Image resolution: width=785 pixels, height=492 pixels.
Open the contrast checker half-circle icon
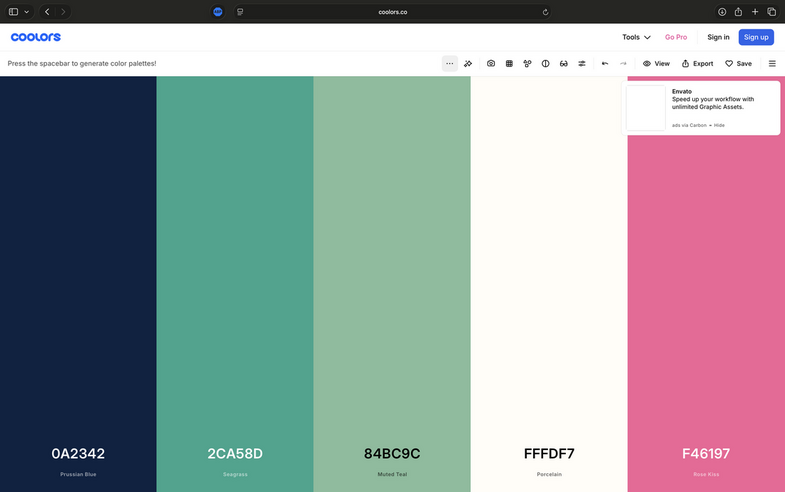(x=545, y=63)
